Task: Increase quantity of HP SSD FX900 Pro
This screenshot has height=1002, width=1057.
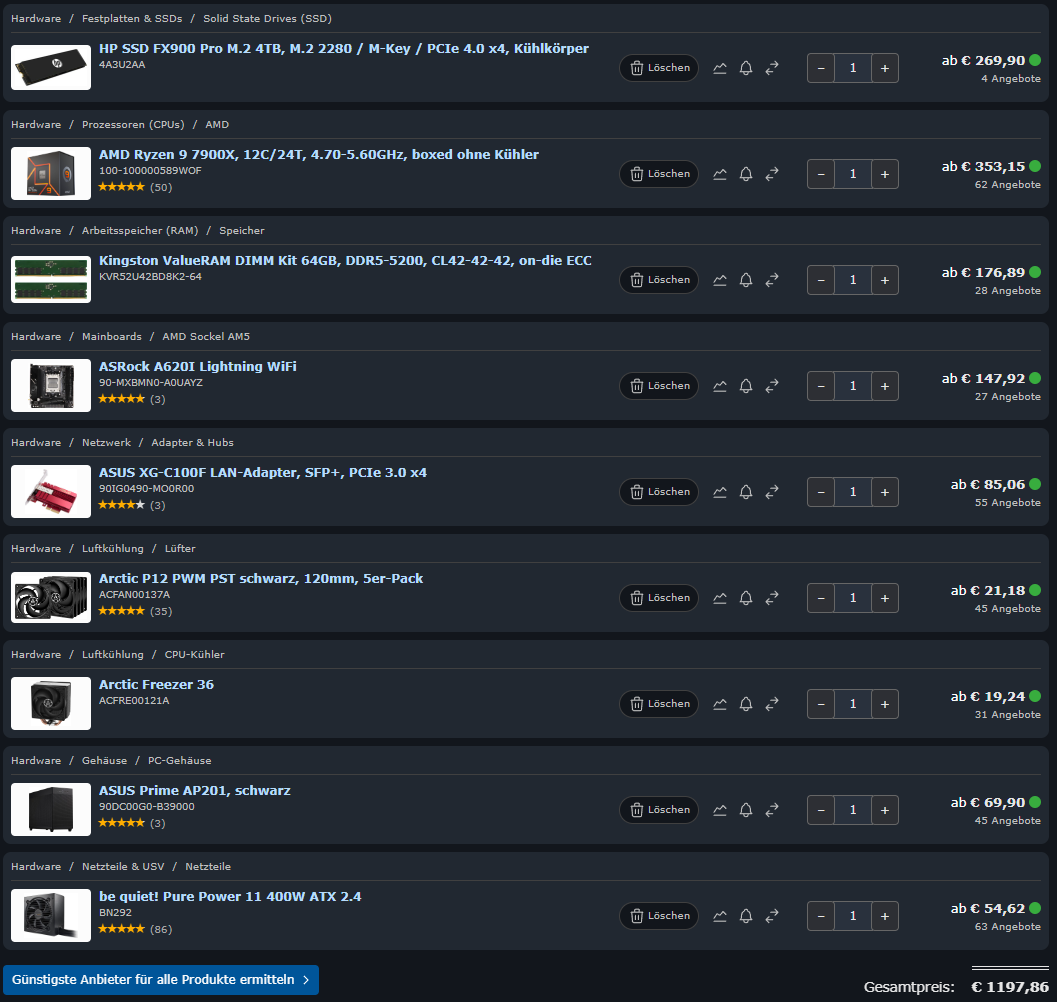Action: [884, 68]
